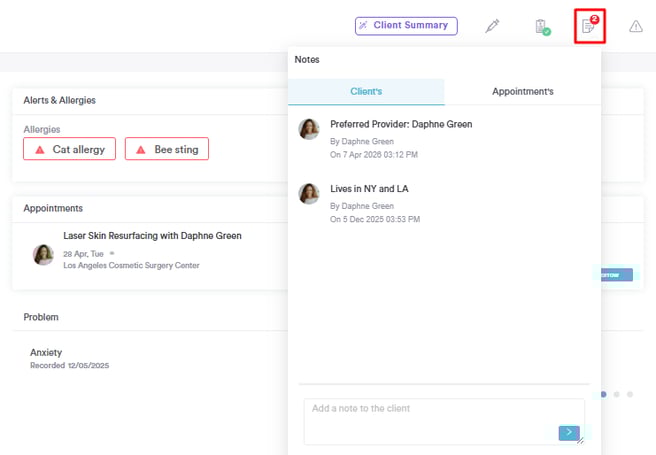
Task: Open the clipboard forms icon with checkmark
Action: click(x=541, y=27)
